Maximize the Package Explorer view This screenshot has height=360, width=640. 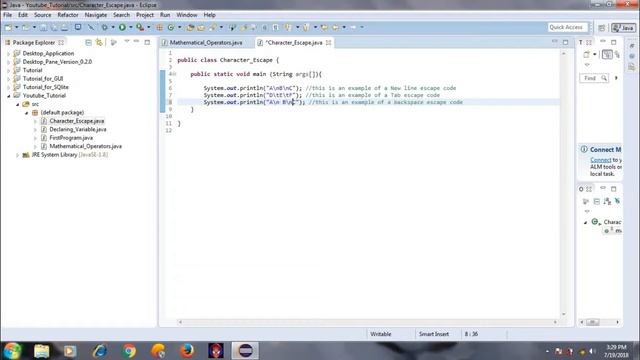pyautogui.click(x=147, y=42)
